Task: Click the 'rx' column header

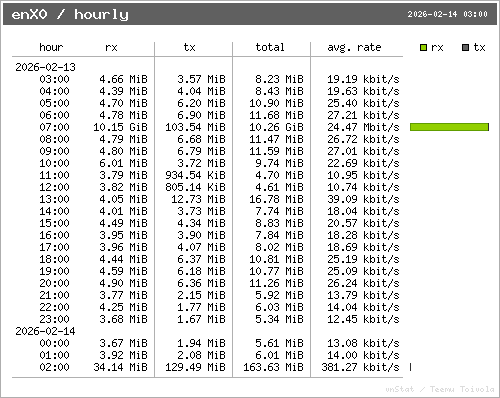Action: 111,48
